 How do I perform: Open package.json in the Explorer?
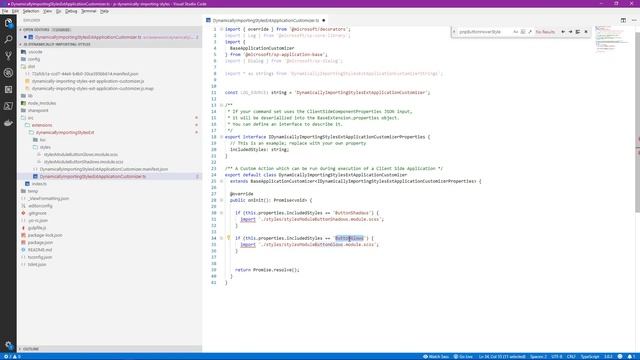pos(40,242)
